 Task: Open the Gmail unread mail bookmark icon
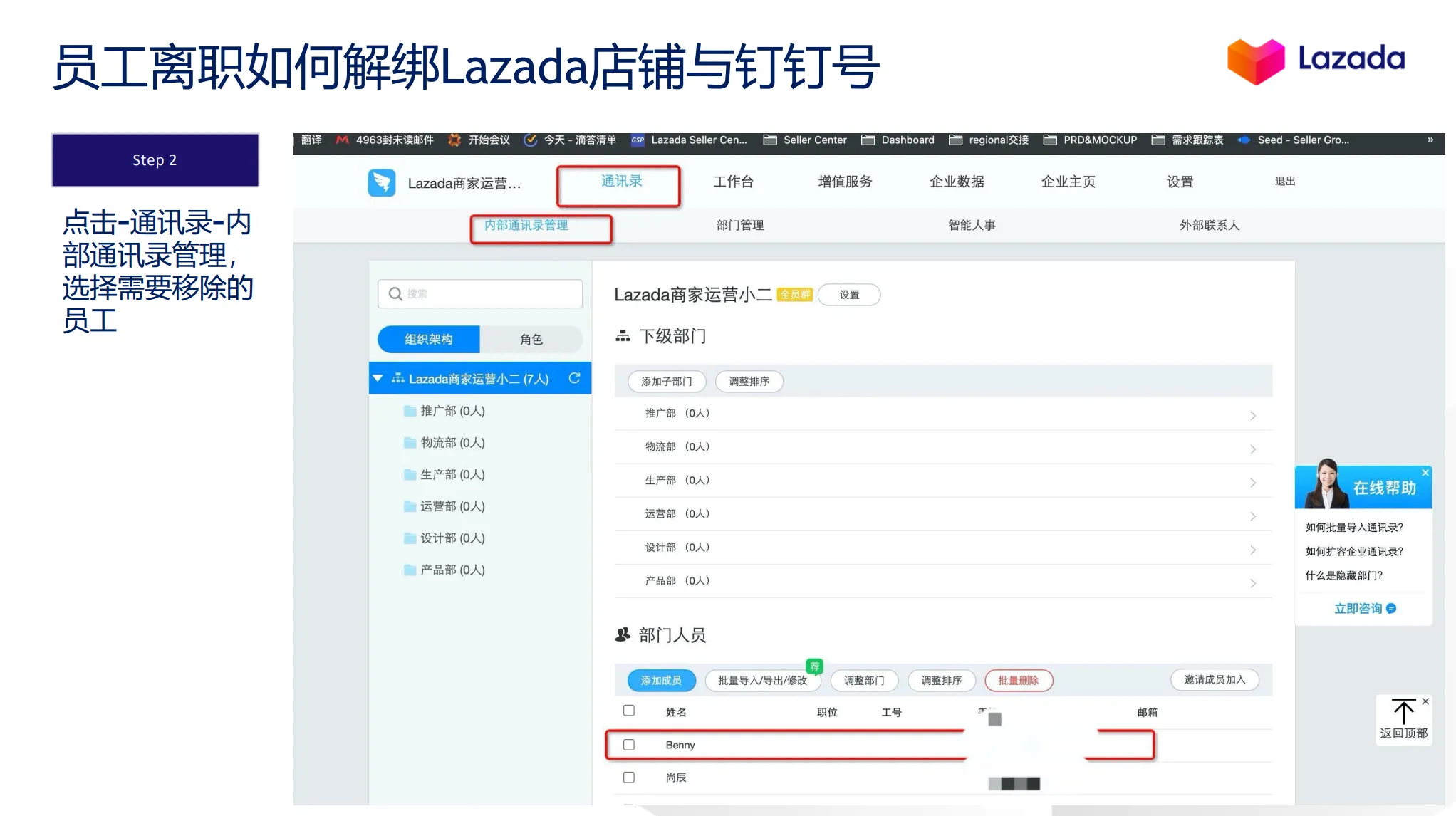tap(341, 140)
